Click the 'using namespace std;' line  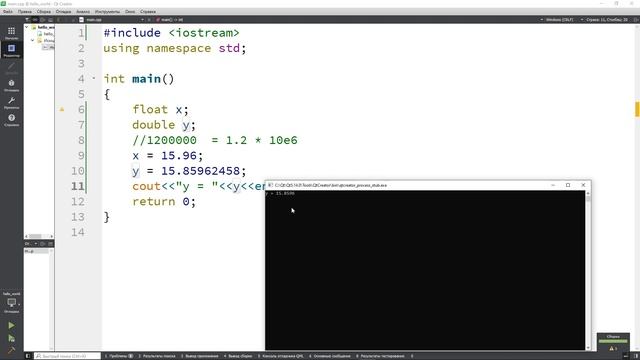[175, 48]
